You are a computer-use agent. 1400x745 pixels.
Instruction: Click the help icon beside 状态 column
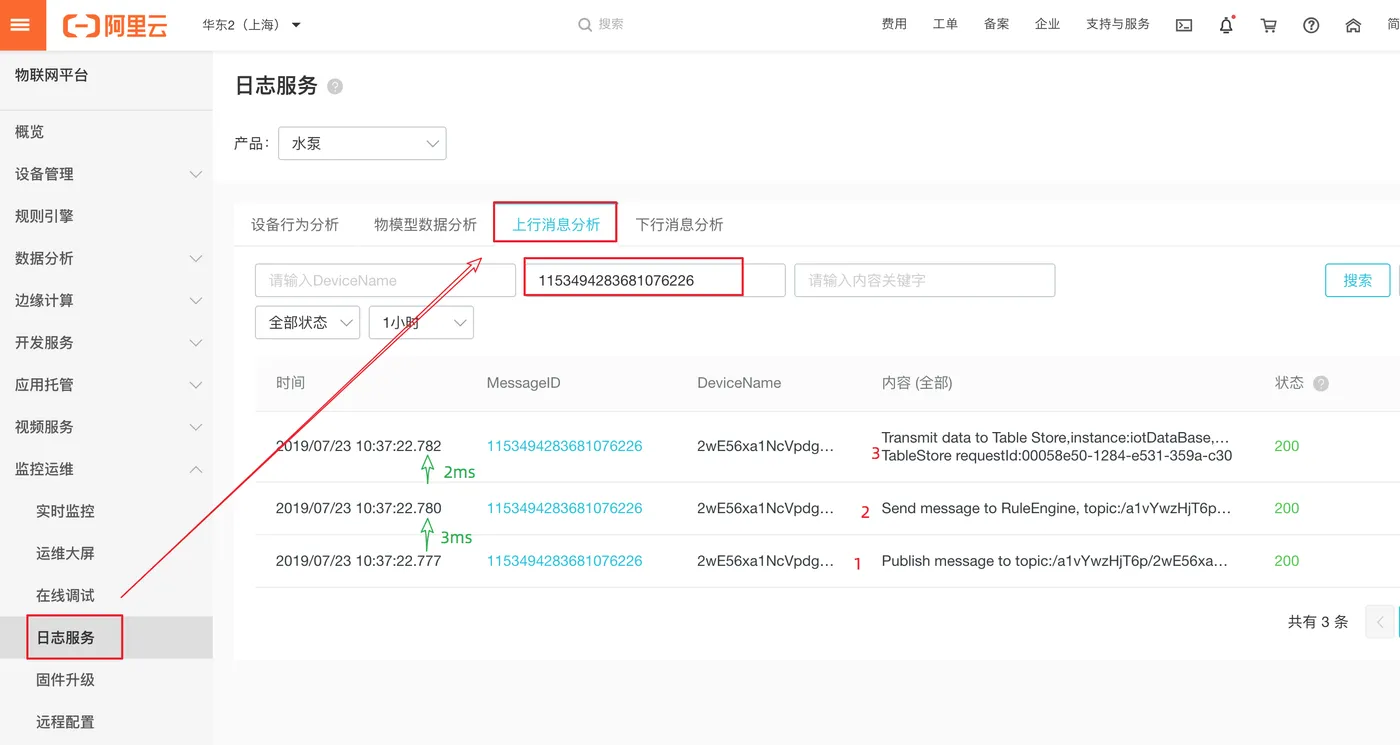pyautogui.click(x=1321, y=384)
